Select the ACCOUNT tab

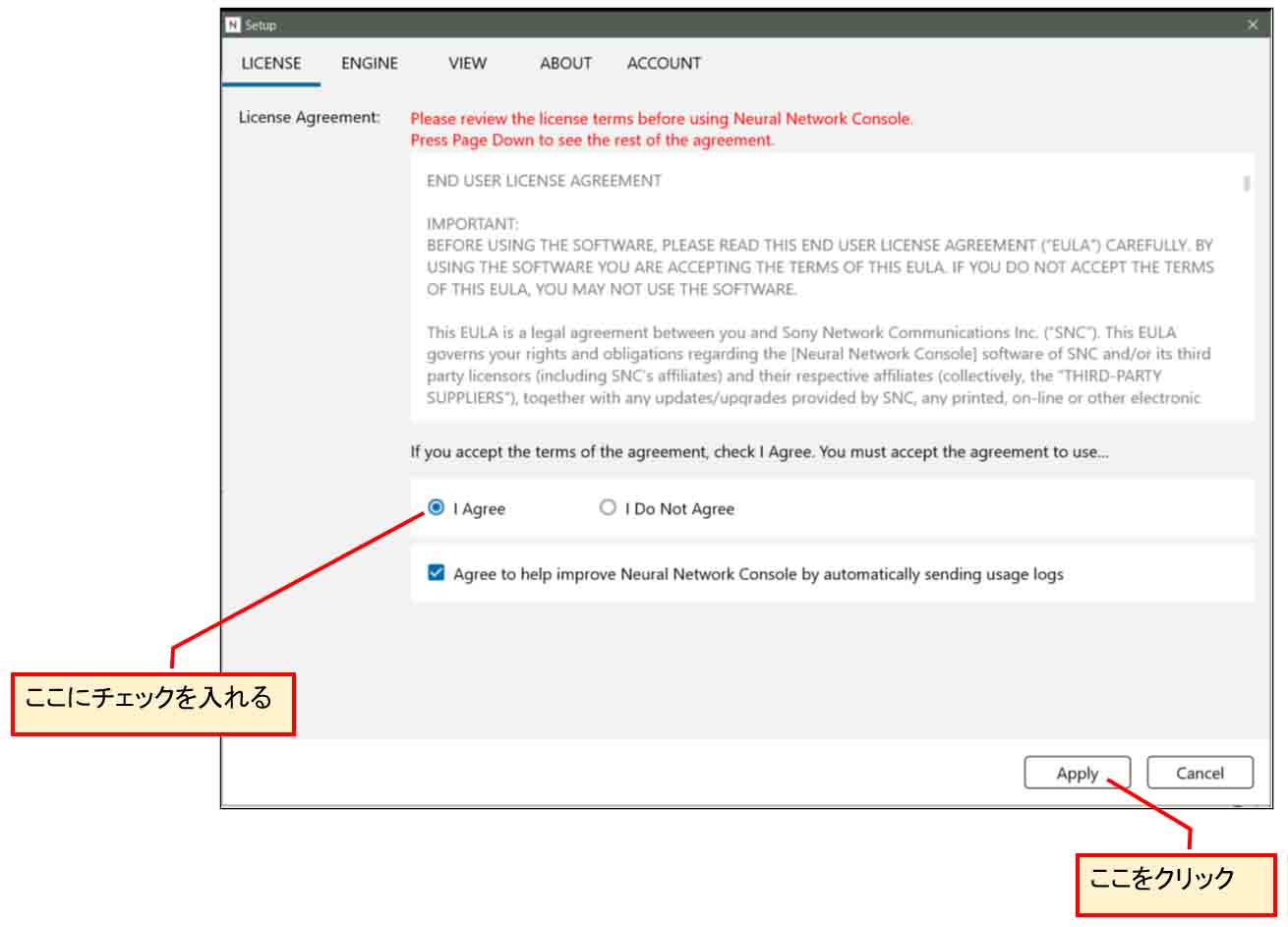[664, 63]
